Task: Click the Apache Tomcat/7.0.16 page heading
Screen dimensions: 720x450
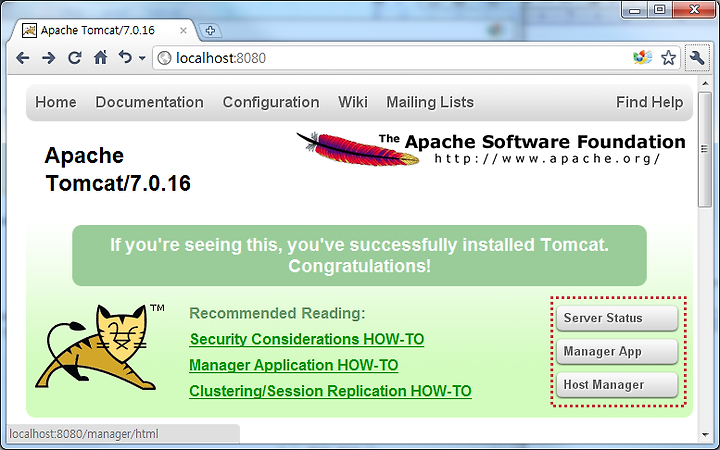Action: point(118,169)
